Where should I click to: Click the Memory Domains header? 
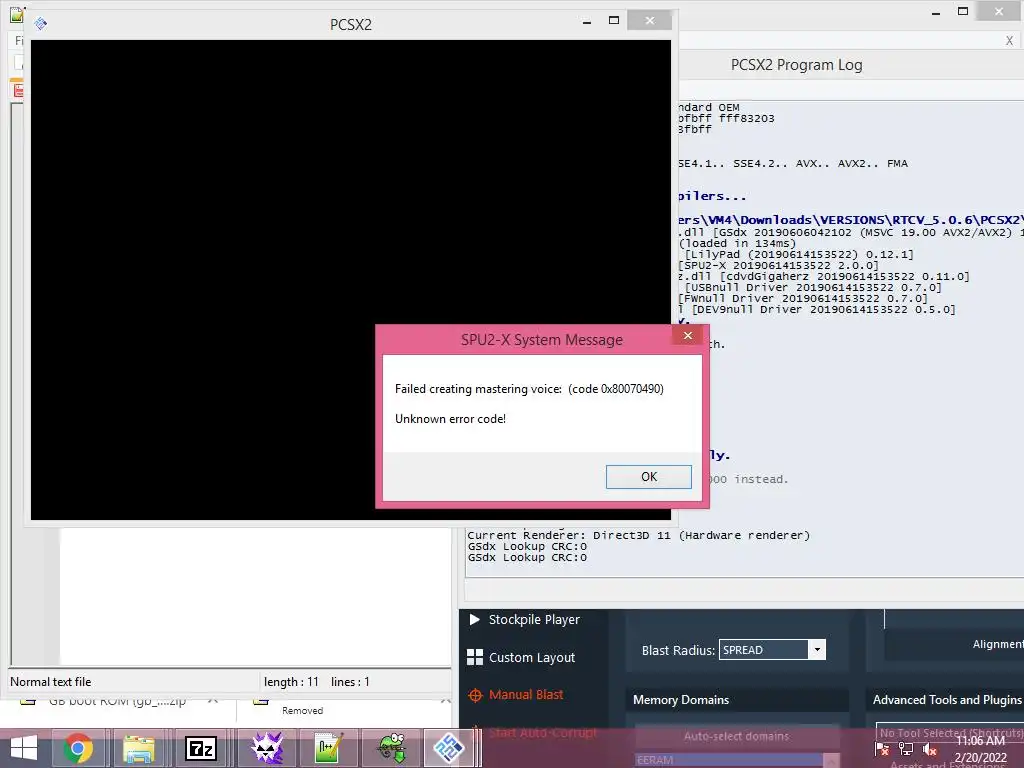tap(681, 699)
